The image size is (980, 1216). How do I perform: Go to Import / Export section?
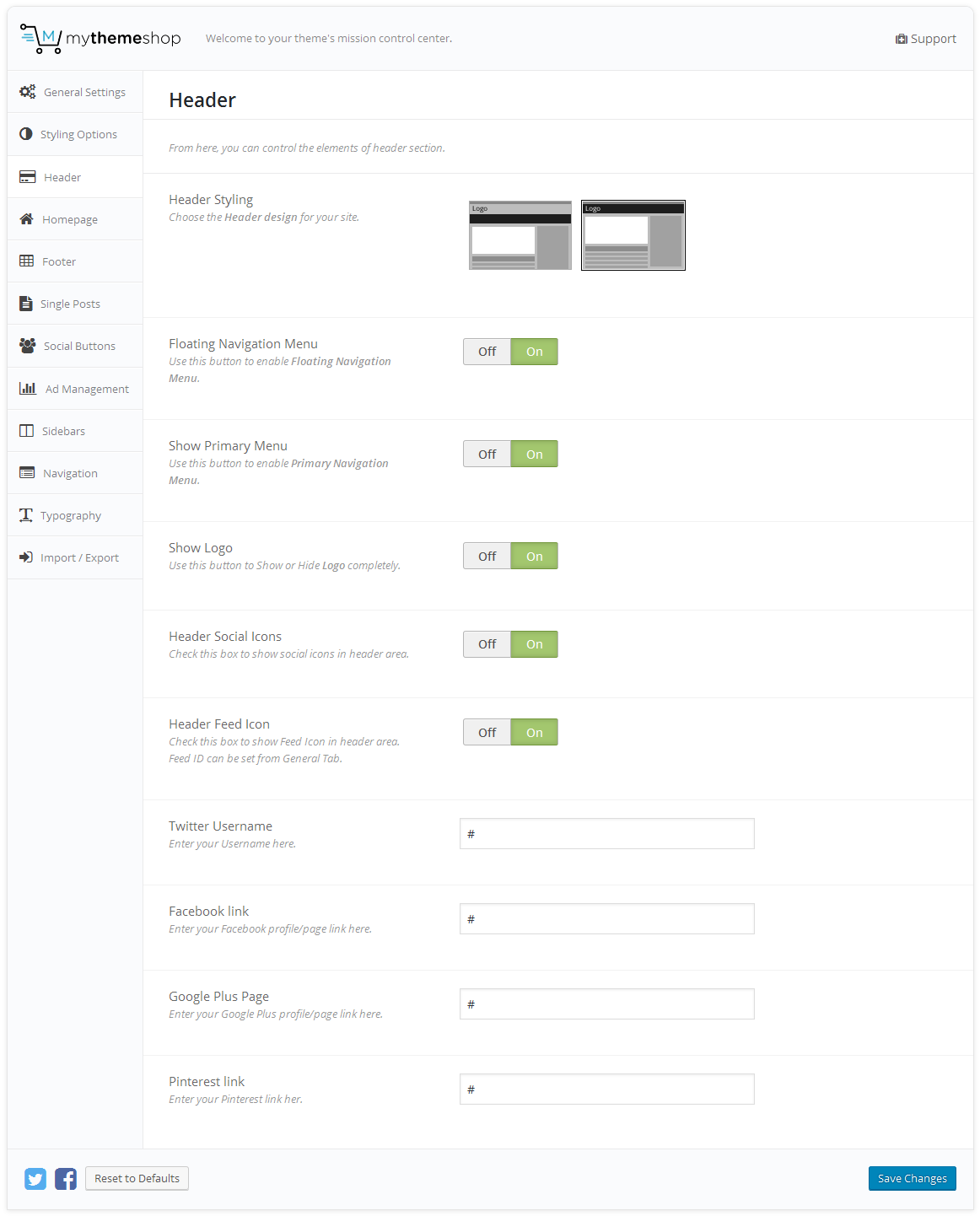pos(79,558)
